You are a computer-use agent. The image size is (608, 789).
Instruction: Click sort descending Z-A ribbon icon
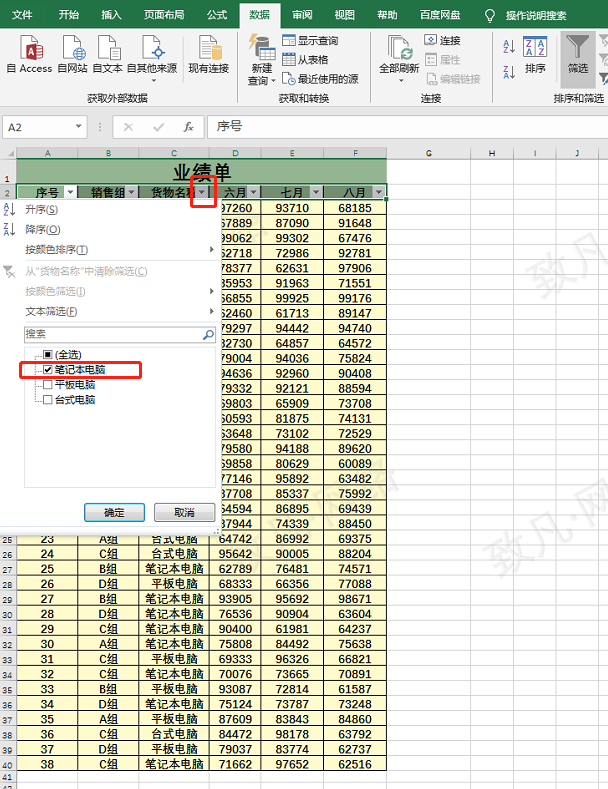click(x=509, y=72)
